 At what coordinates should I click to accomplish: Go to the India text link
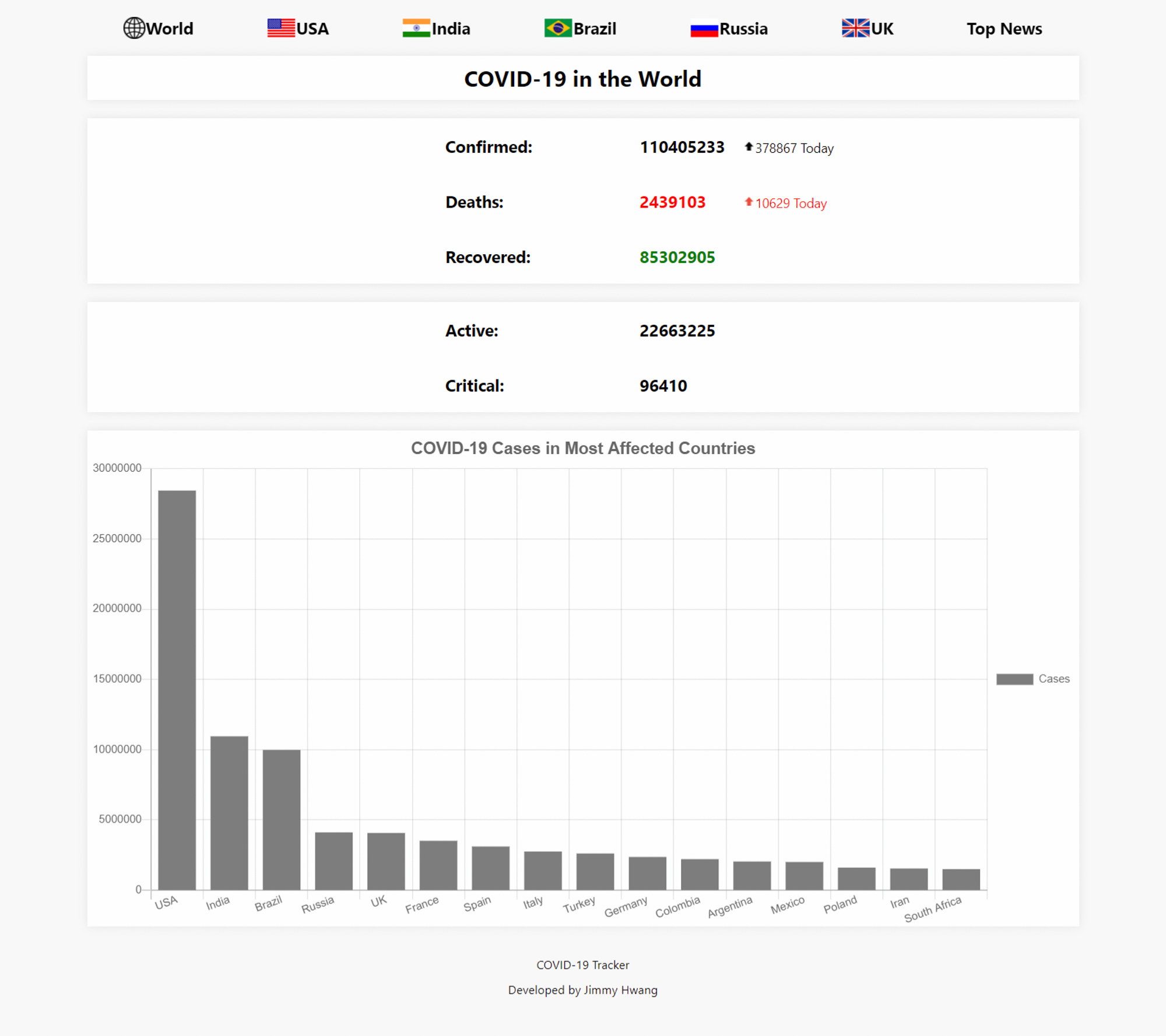[x=451, y=29]
